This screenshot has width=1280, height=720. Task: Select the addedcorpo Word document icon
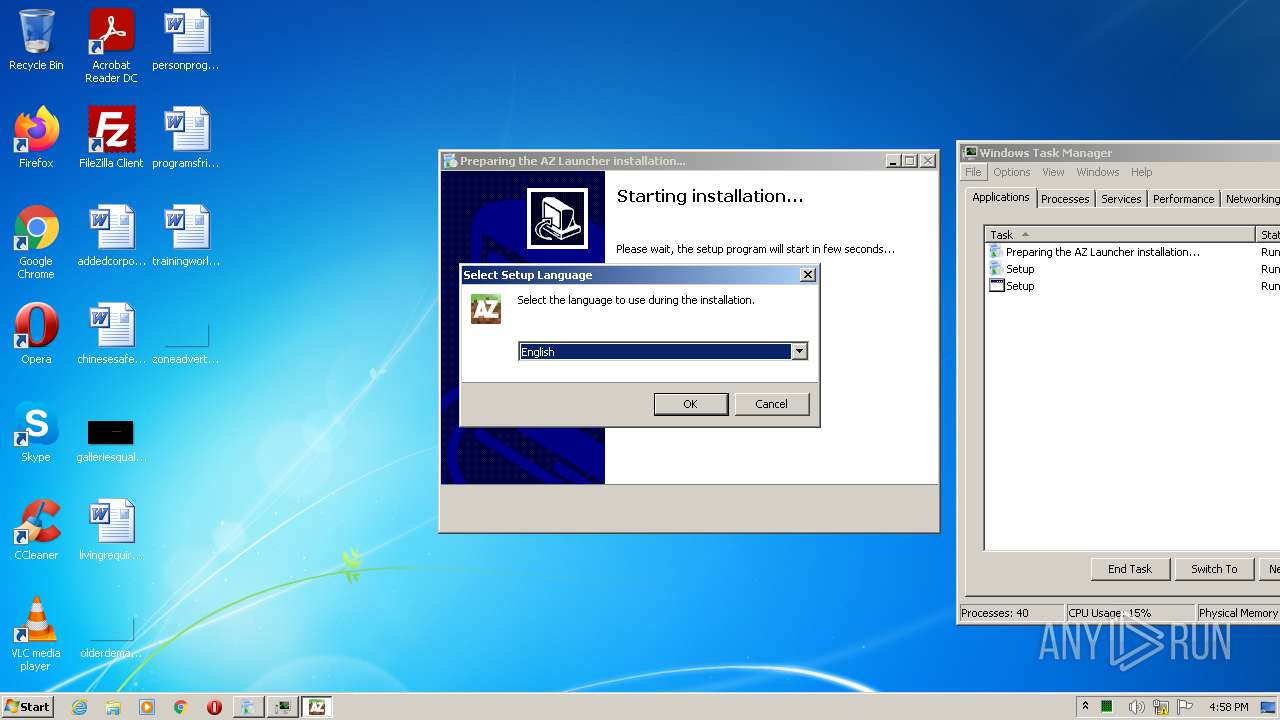(111, 236)
